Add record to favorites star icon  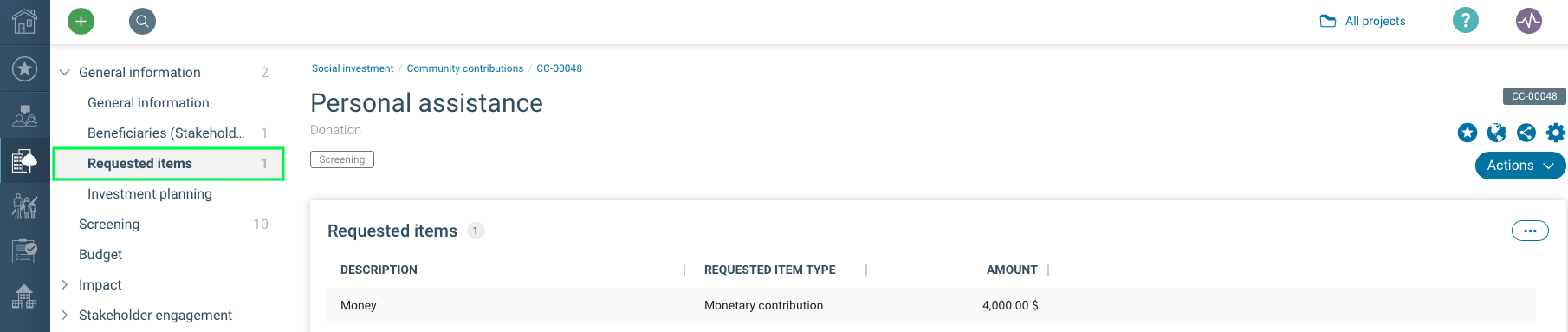[1467, 133]
